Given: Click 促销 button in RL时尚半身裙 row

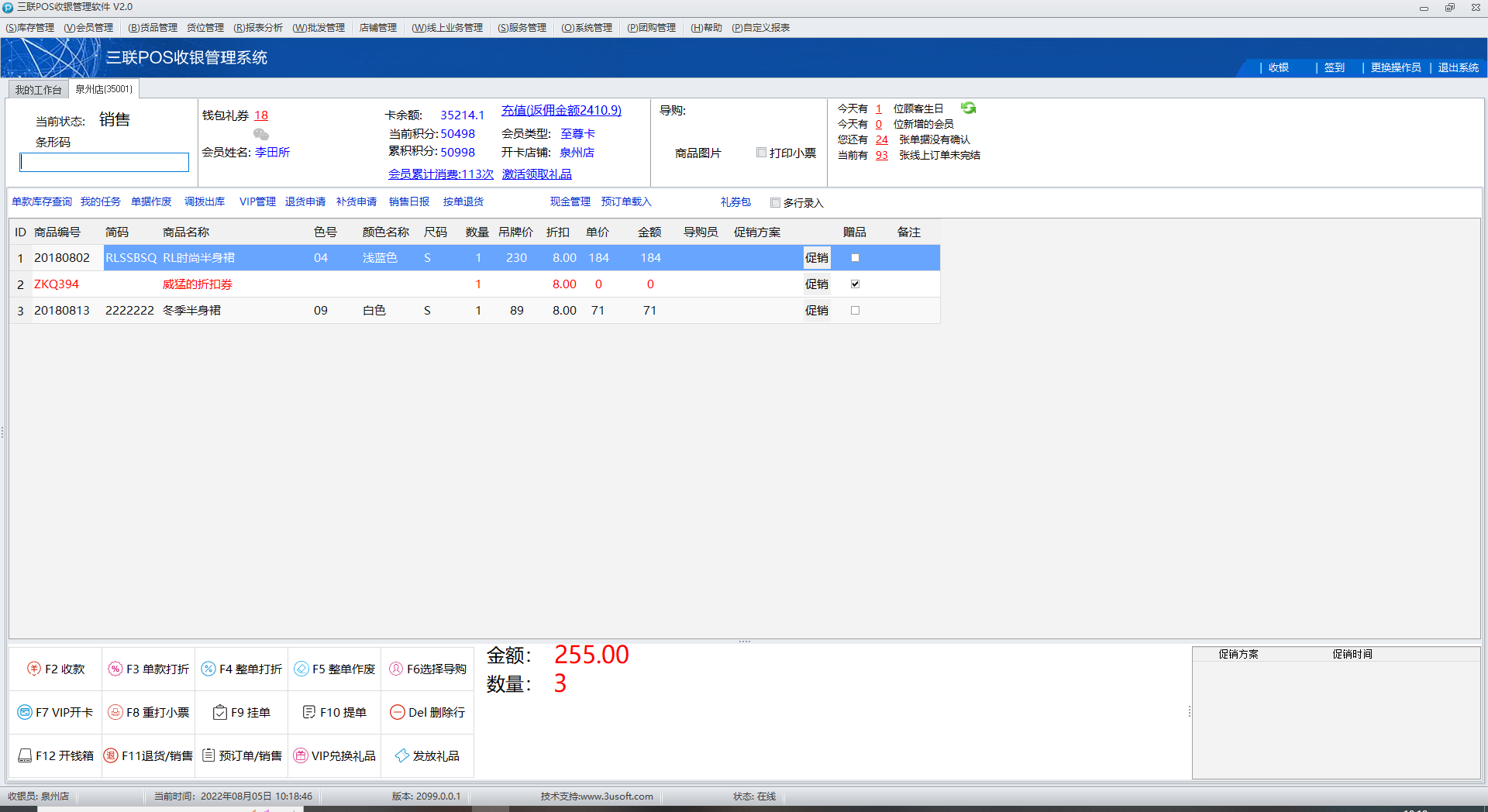Looking at the screenshot, I should coord(817,258).
